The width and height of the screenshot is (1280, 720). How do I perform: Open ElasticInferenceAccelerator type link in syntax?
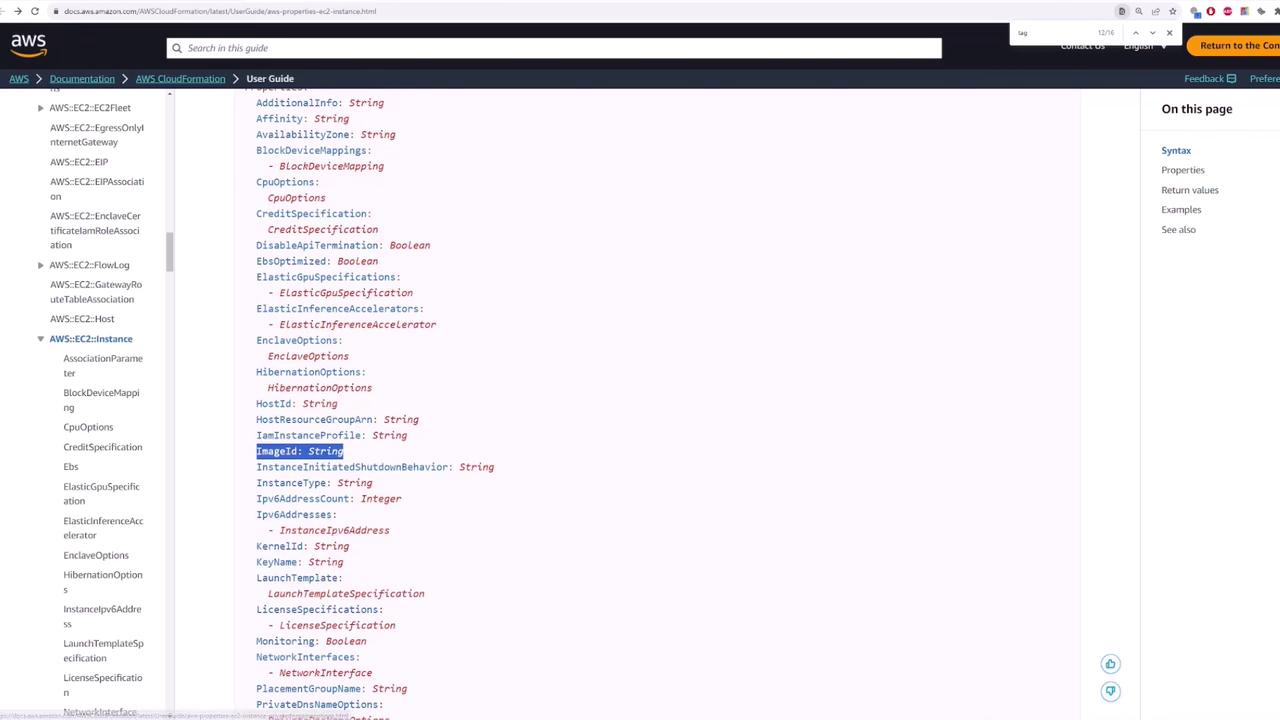[x=358, y=325]
